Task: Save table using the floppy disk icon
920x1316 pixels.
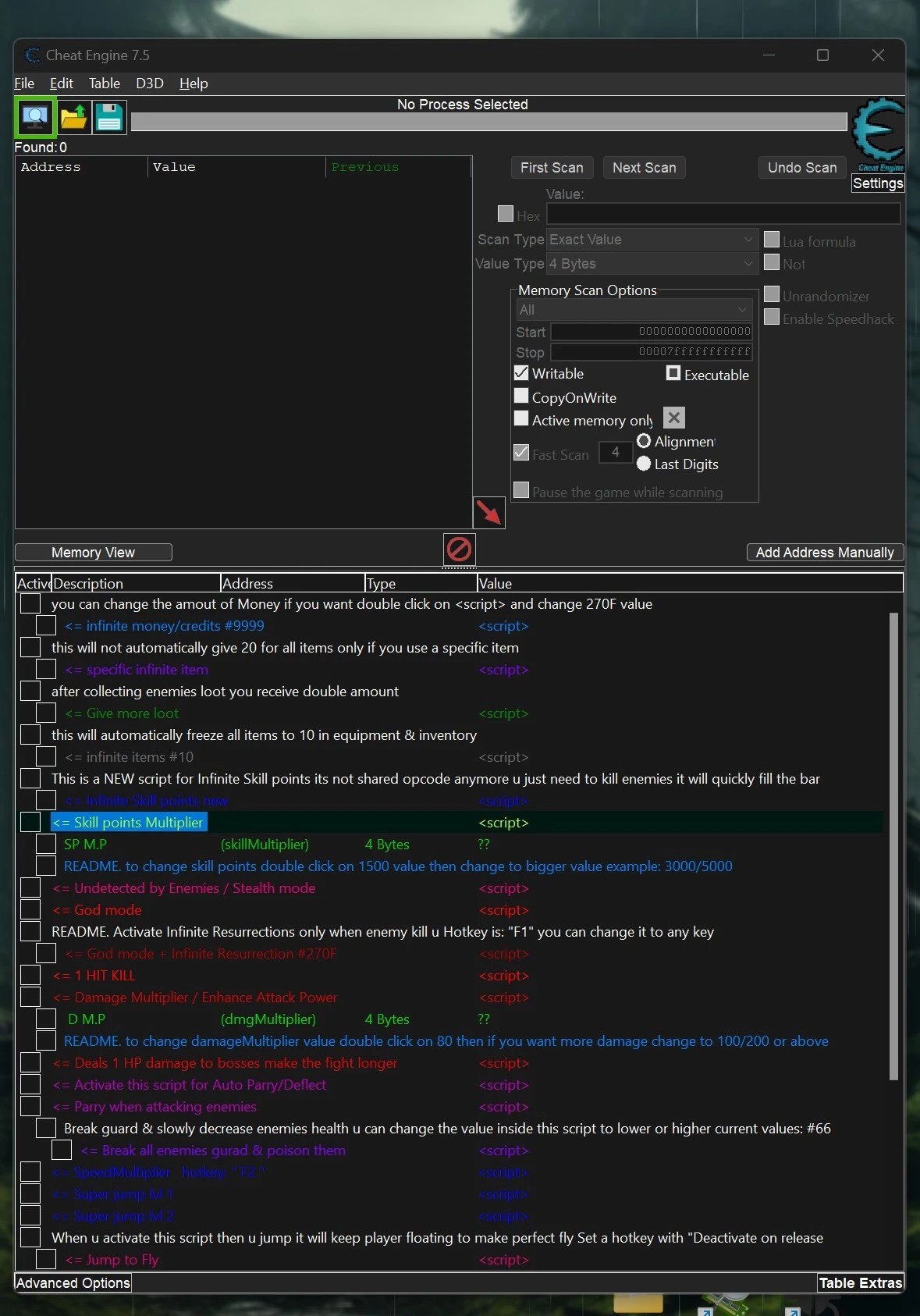Action: pos(109,117)
